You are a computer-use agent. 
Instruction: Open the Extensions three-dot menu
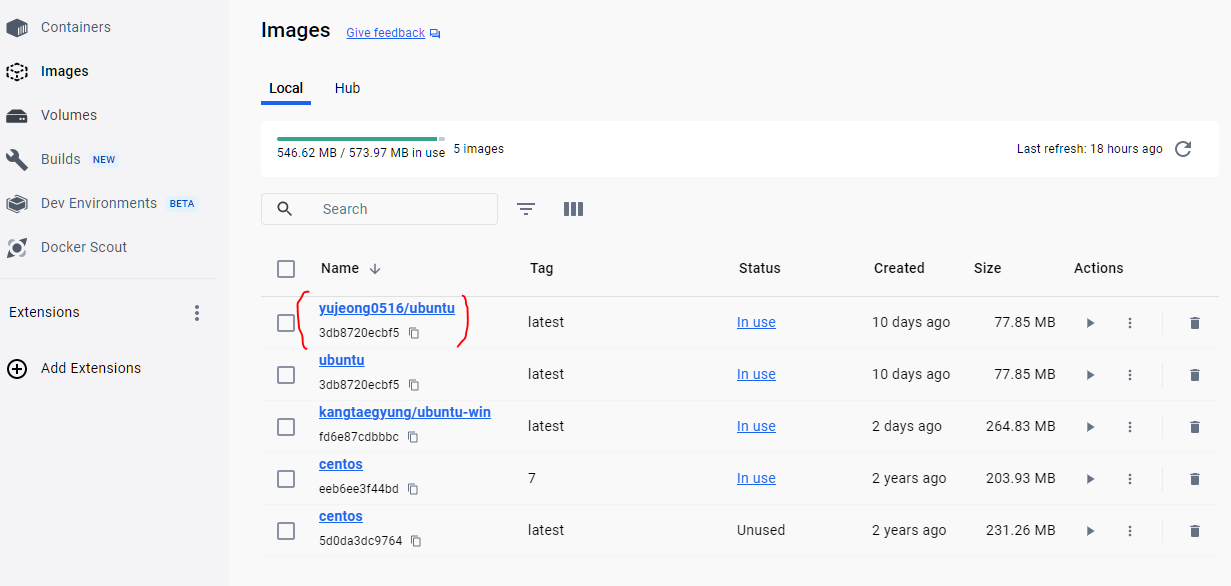(197, 313)
